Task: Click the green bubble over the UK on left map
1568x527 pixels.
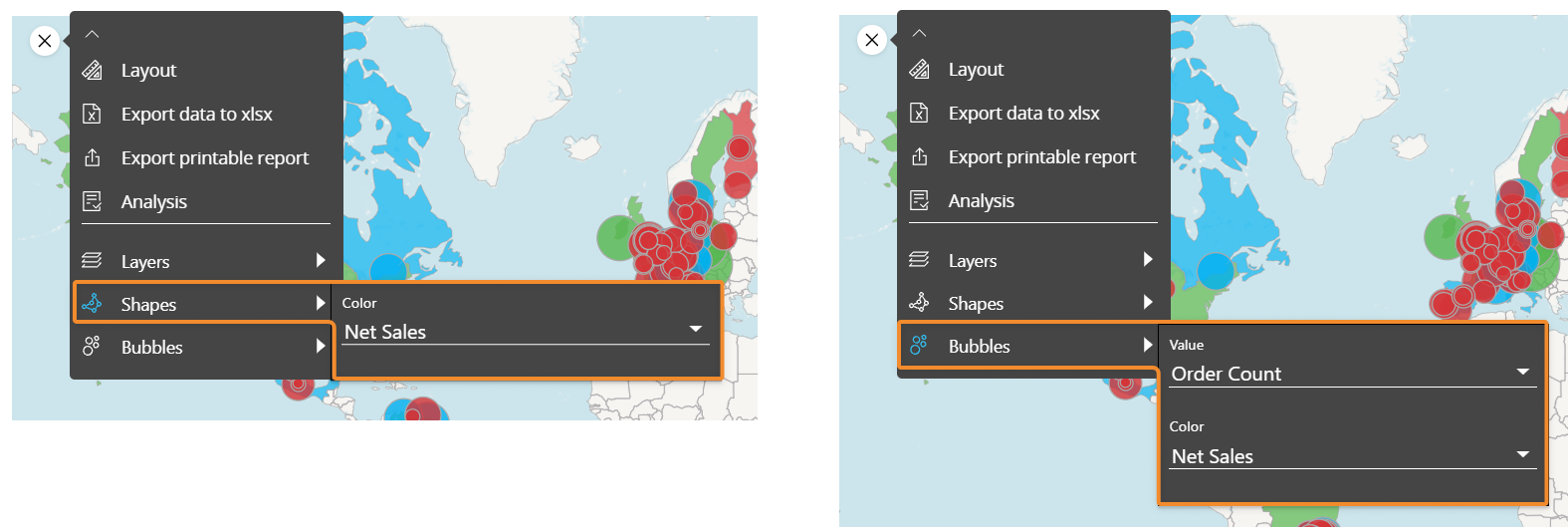Action: 617,238
